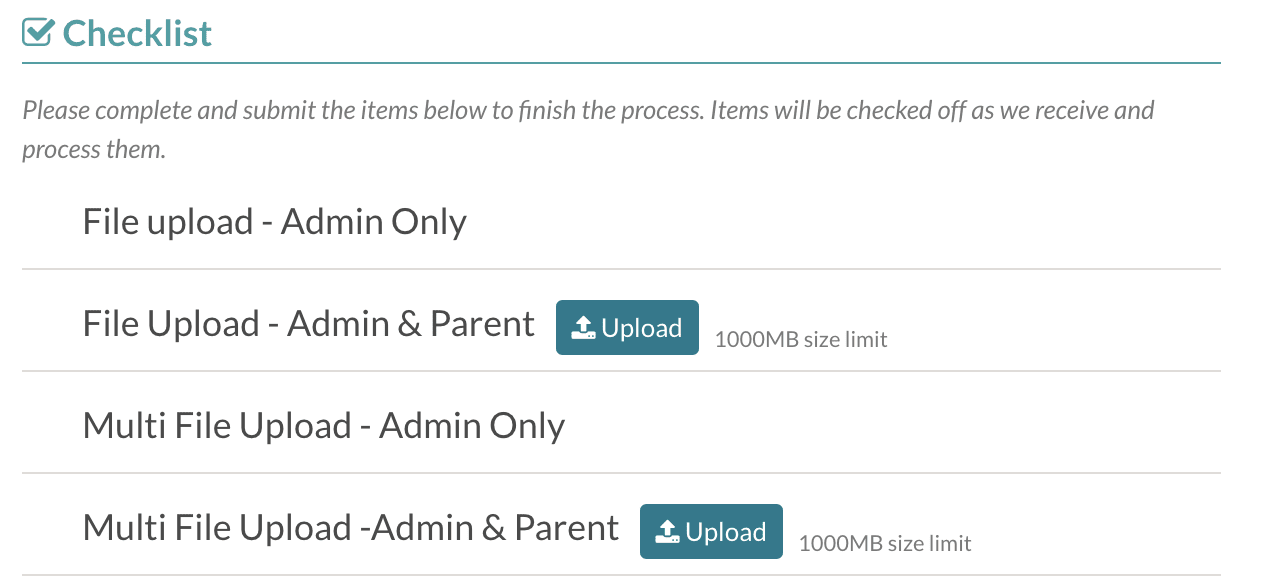Click the 1000MB size limit note beside Multi File Upload -Admin & Parent
This screenshot has width=1268, height=584.
point(885,544)
